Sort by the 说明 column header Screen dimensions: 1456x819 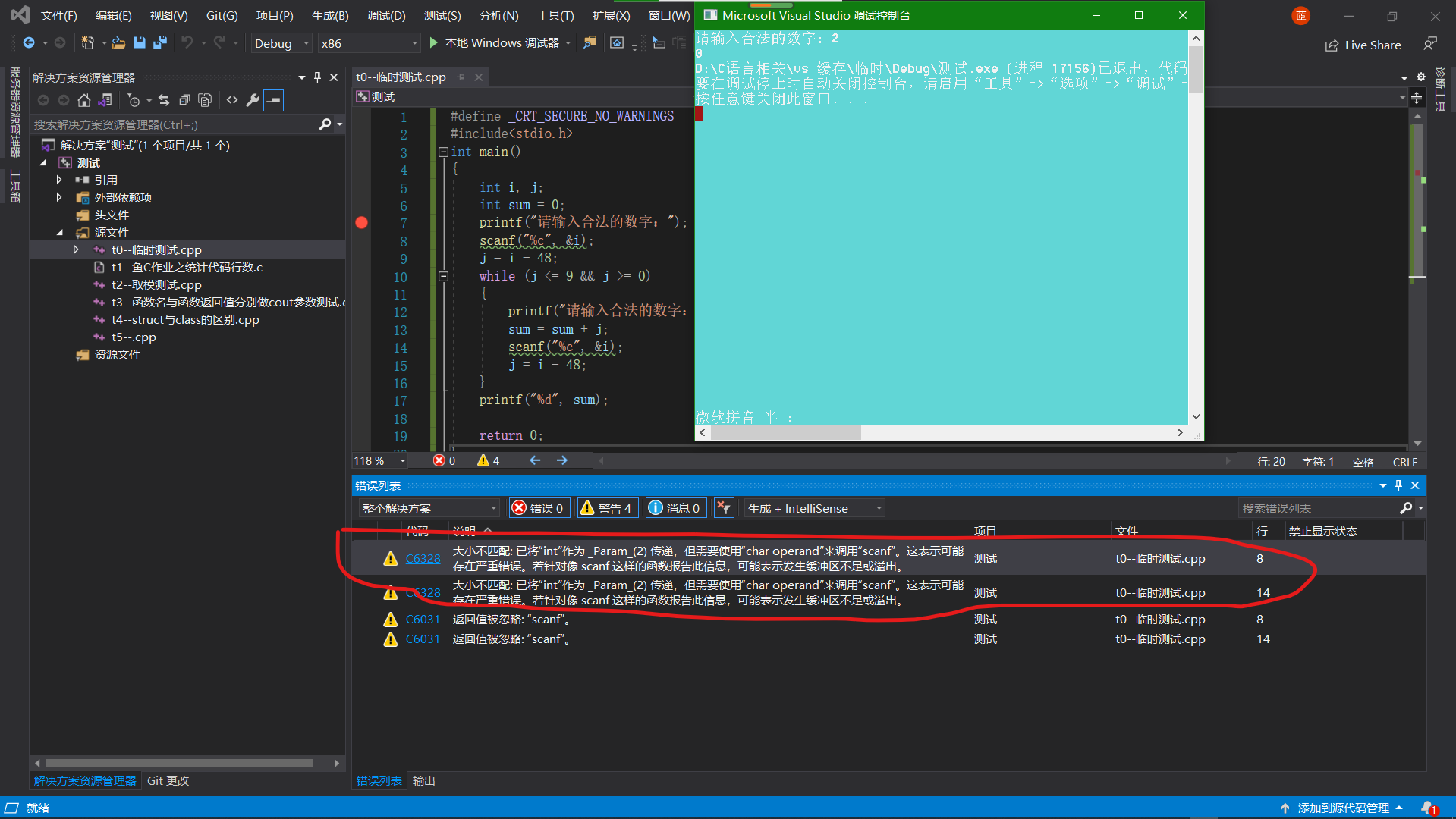point(464,531)
